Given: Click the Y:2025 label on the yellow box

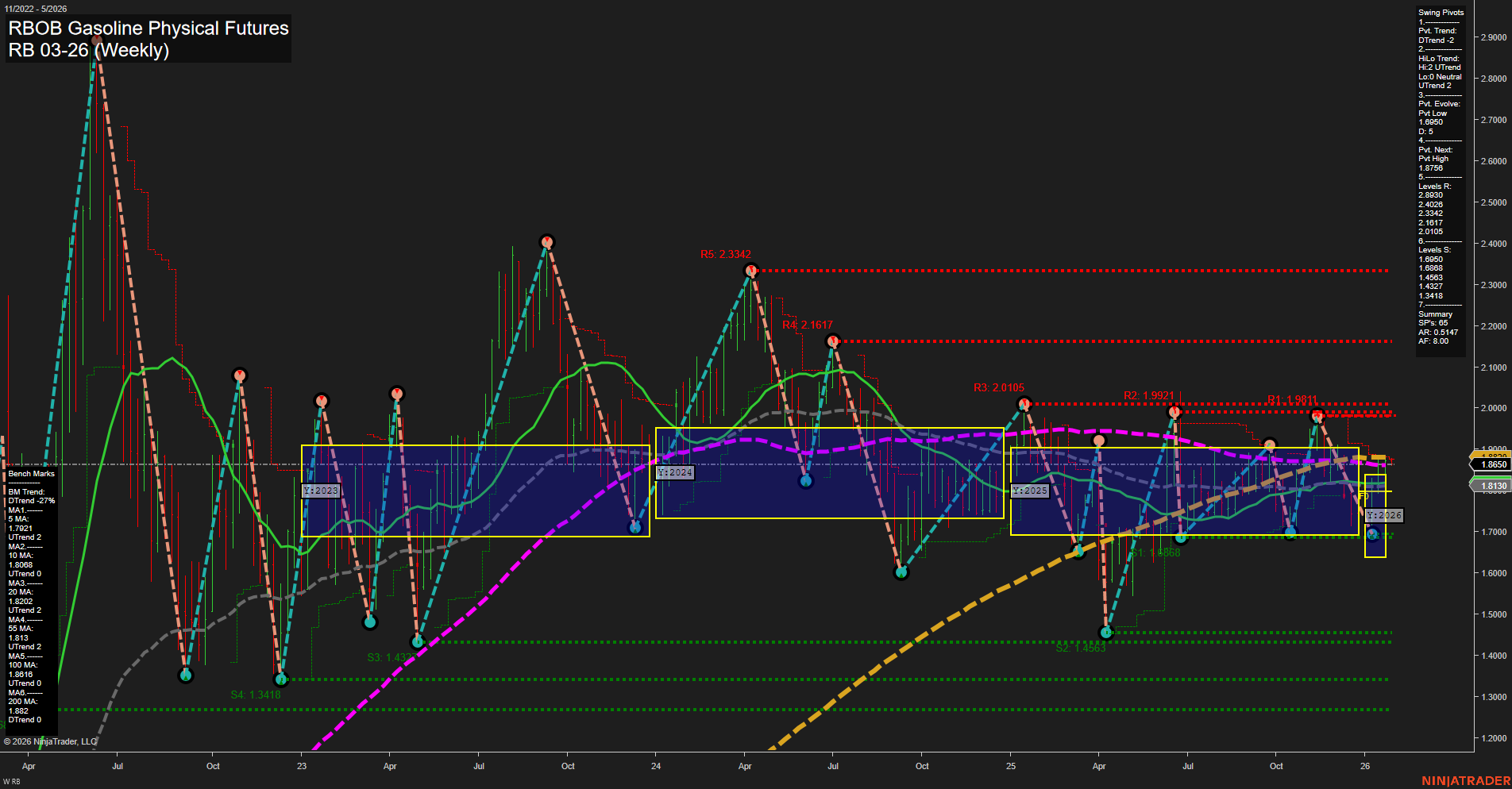Looking at the screenshot, I should coord(1028,491).
